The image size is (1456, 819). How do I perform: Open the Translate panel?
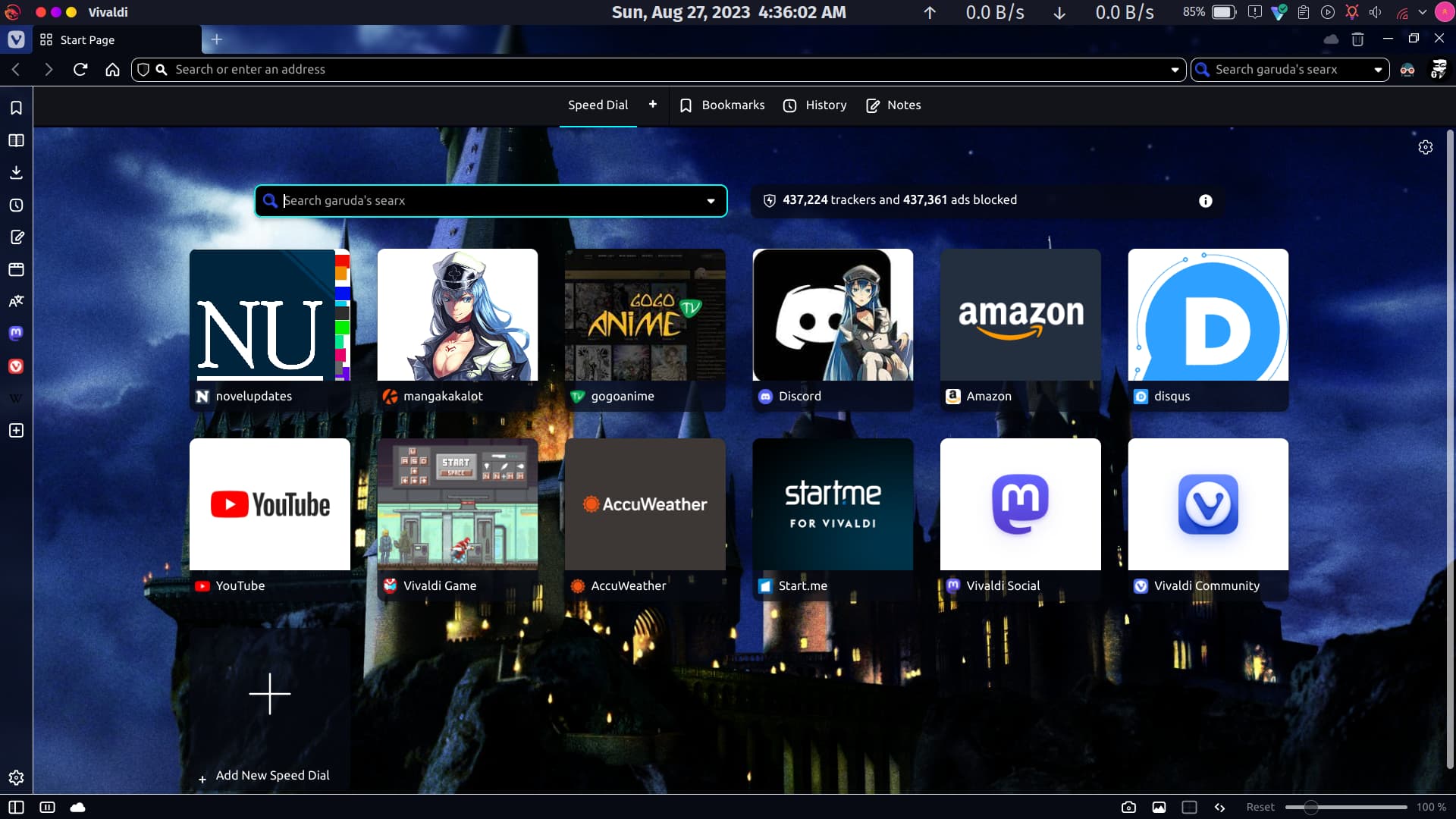pos(16,301)
